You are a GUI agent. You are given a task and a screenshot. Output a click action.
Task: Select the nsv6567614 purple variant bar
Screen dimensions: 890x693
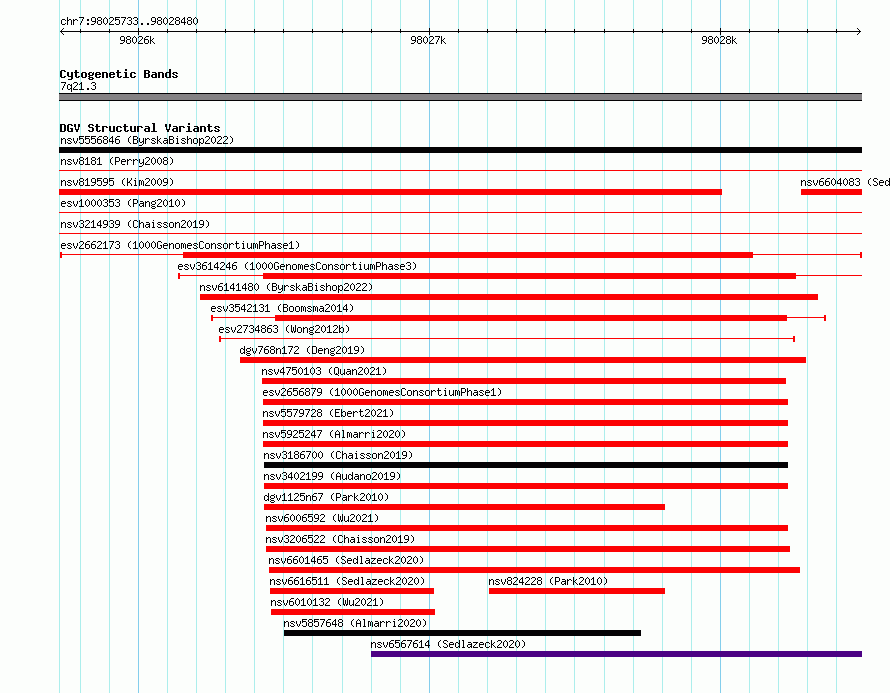pos(616,654)
